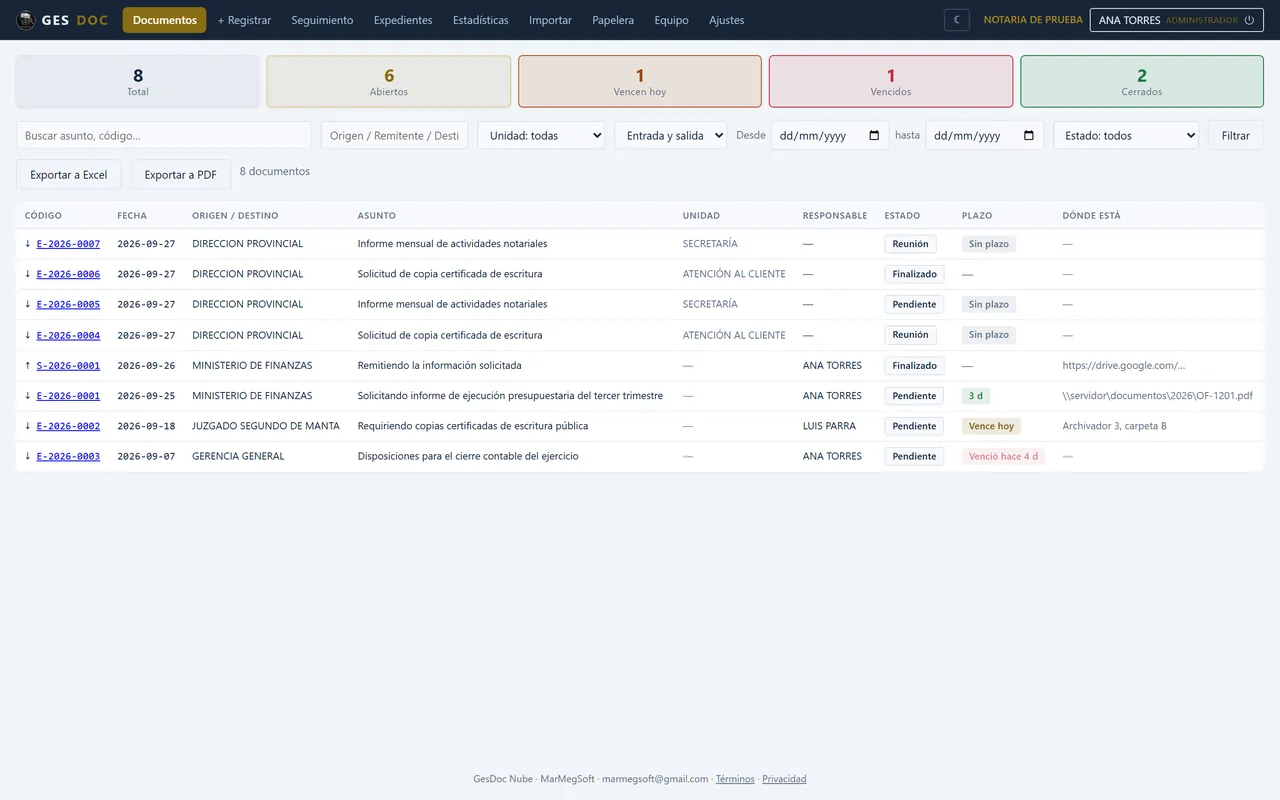
Task: Open the calendar picker for Desde date
Action: 874,136
